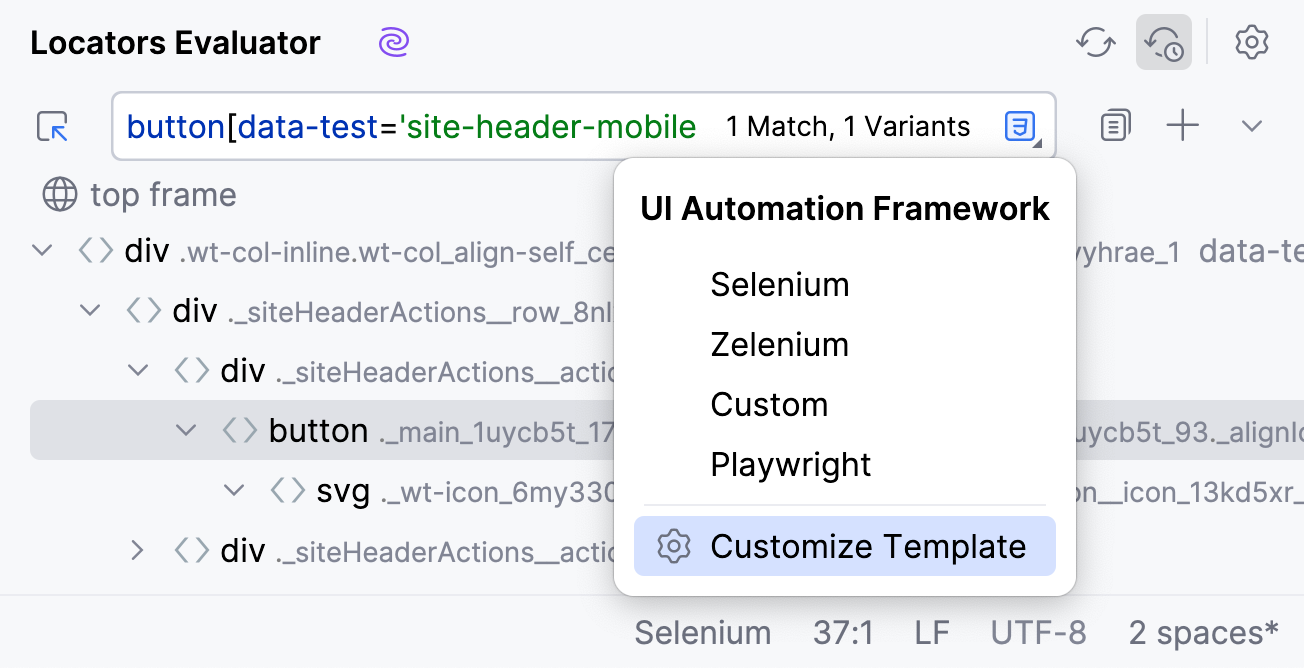Viewport: 1304px width, 668px height.
Task: Open the dropdown chevron next to the plus icon
Action: click(x=1251, y=126)
